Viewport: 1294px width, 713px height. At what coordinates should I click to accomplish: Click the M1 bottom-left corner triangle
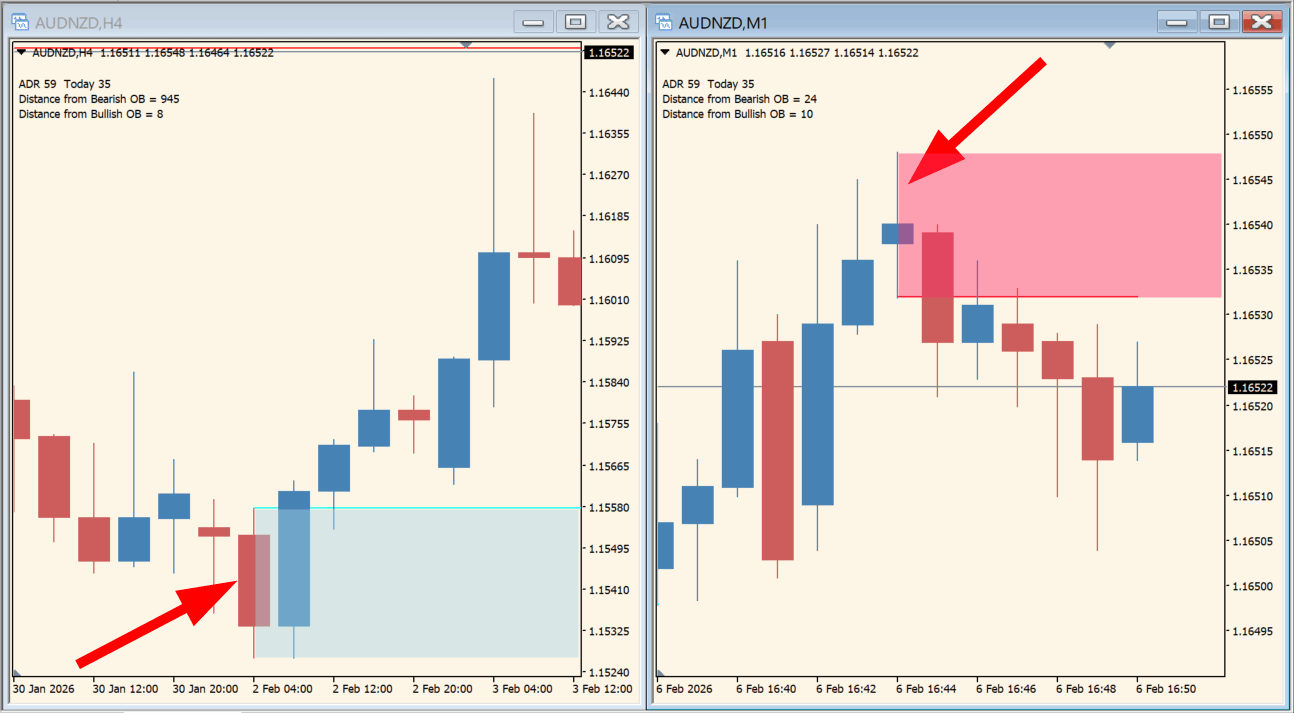point(660,673)
